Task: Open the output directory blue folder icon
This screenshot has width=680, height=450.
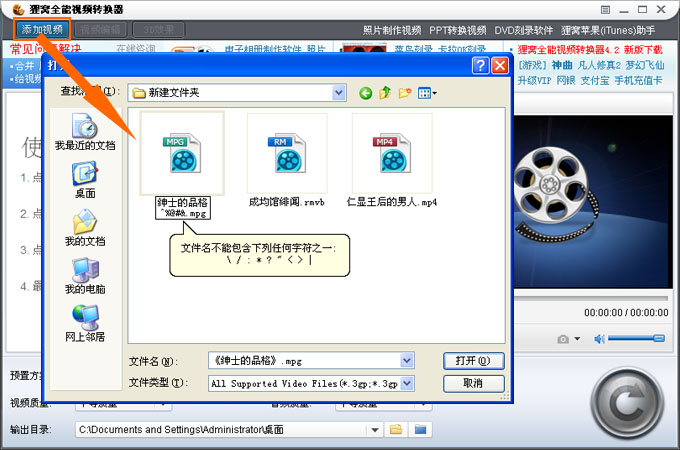Action: (420, 430)
